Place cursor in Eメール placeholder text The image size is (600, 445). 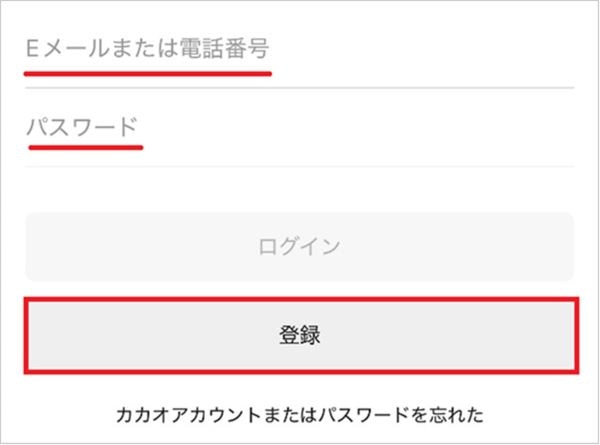tap(147, 47)
